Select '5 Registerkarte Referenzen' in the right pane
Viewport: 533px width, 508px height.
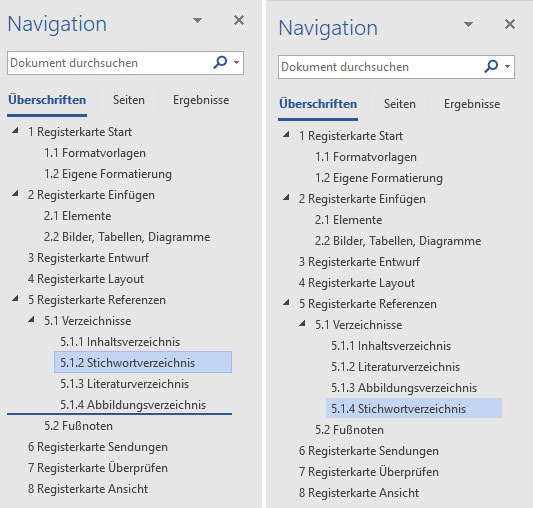[368, 304]
